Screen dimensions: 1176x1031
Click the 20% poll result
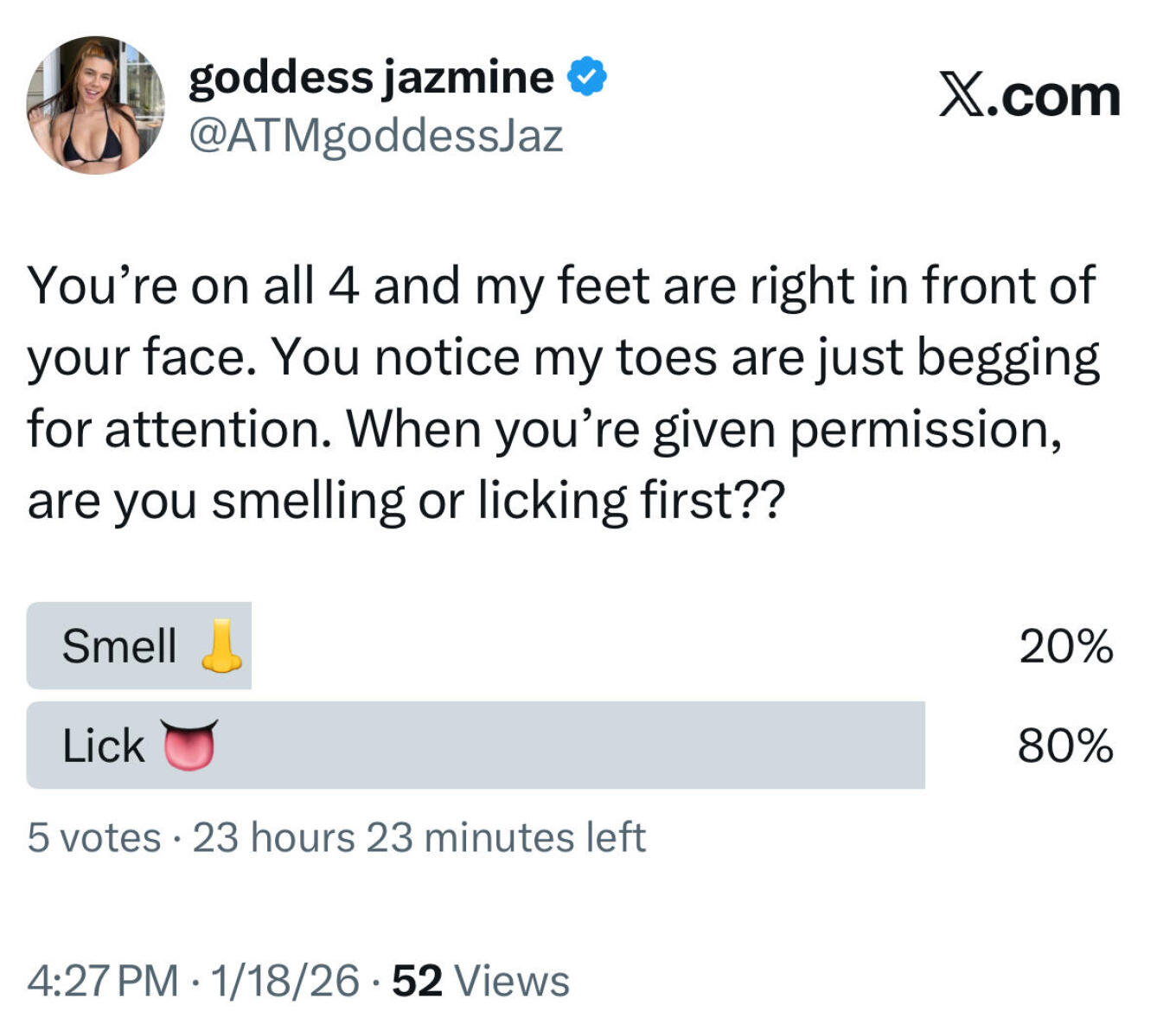(1065, 647)
